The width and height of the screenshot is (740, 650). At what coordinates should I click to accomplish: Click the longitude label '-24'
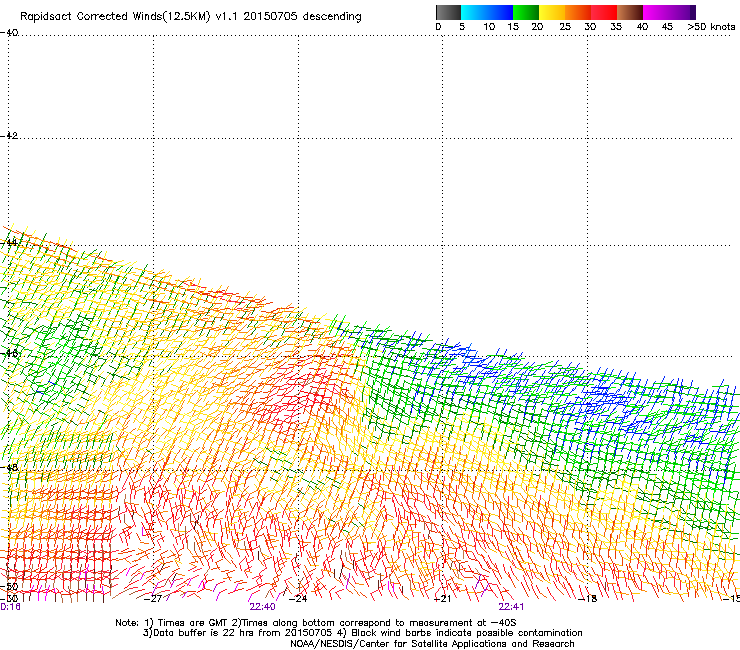tap(297, 599)
